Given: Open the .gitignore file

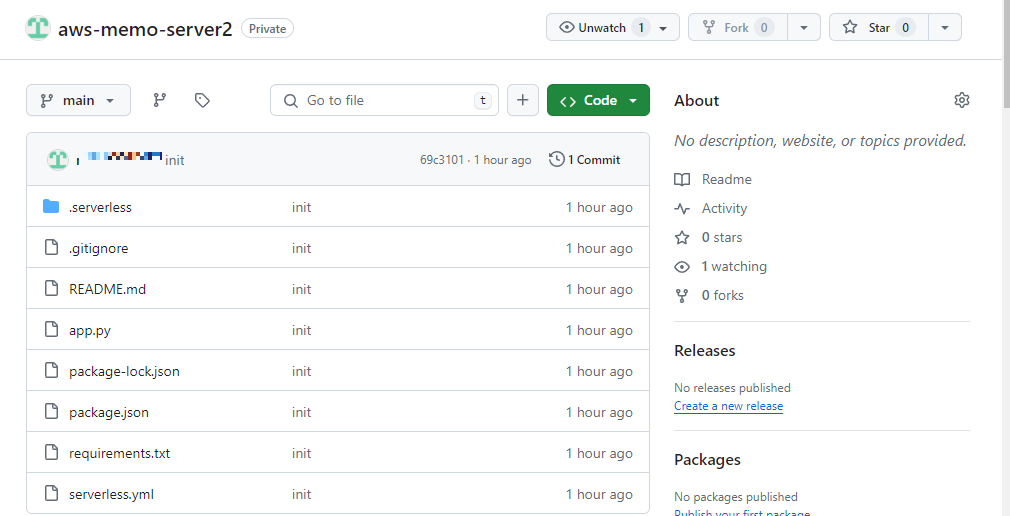Looking at the screenshot, I should pos(99,249).
